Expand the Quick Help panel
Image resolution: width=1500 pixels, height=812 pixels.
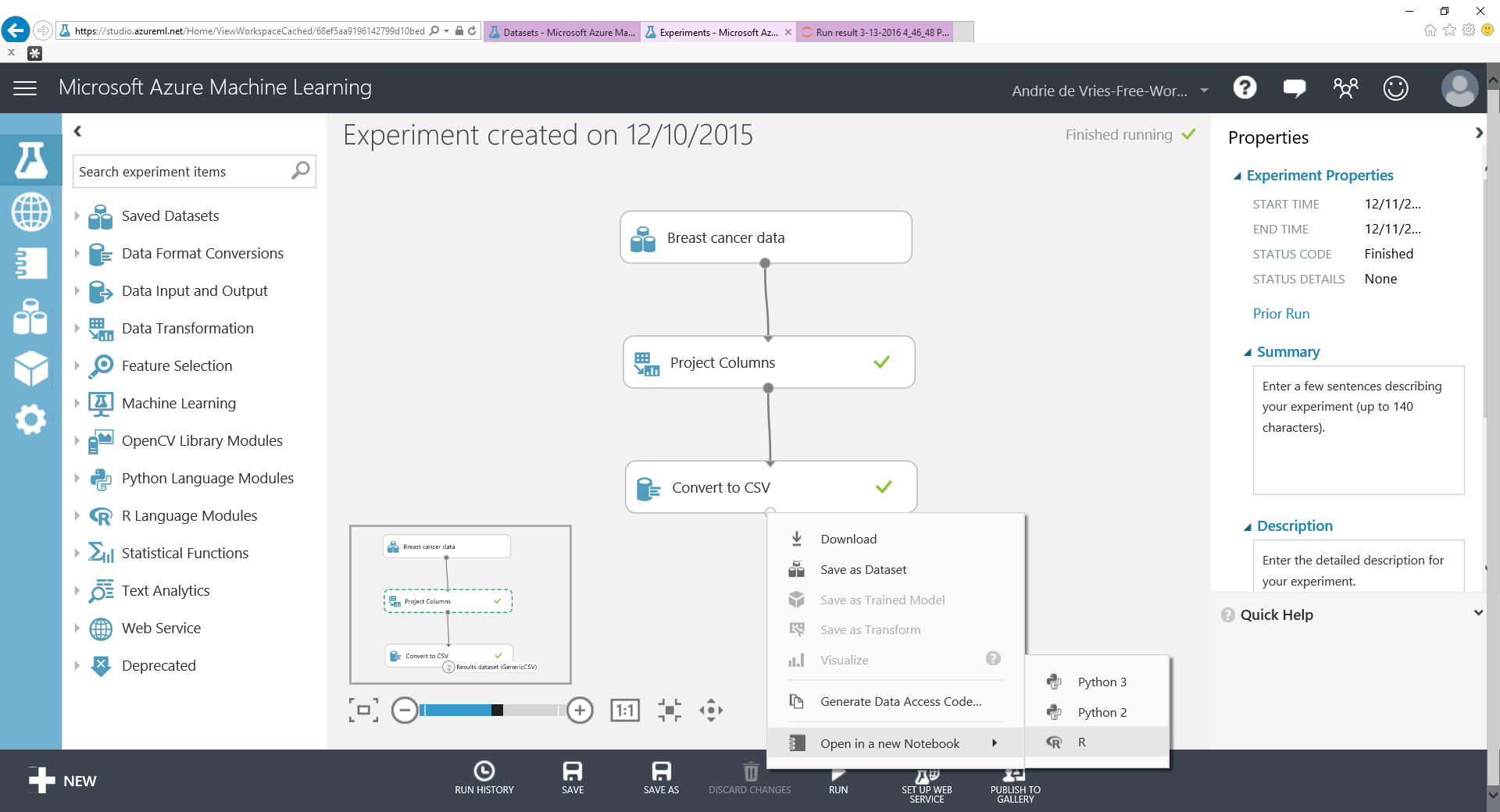coord(1477,613)
